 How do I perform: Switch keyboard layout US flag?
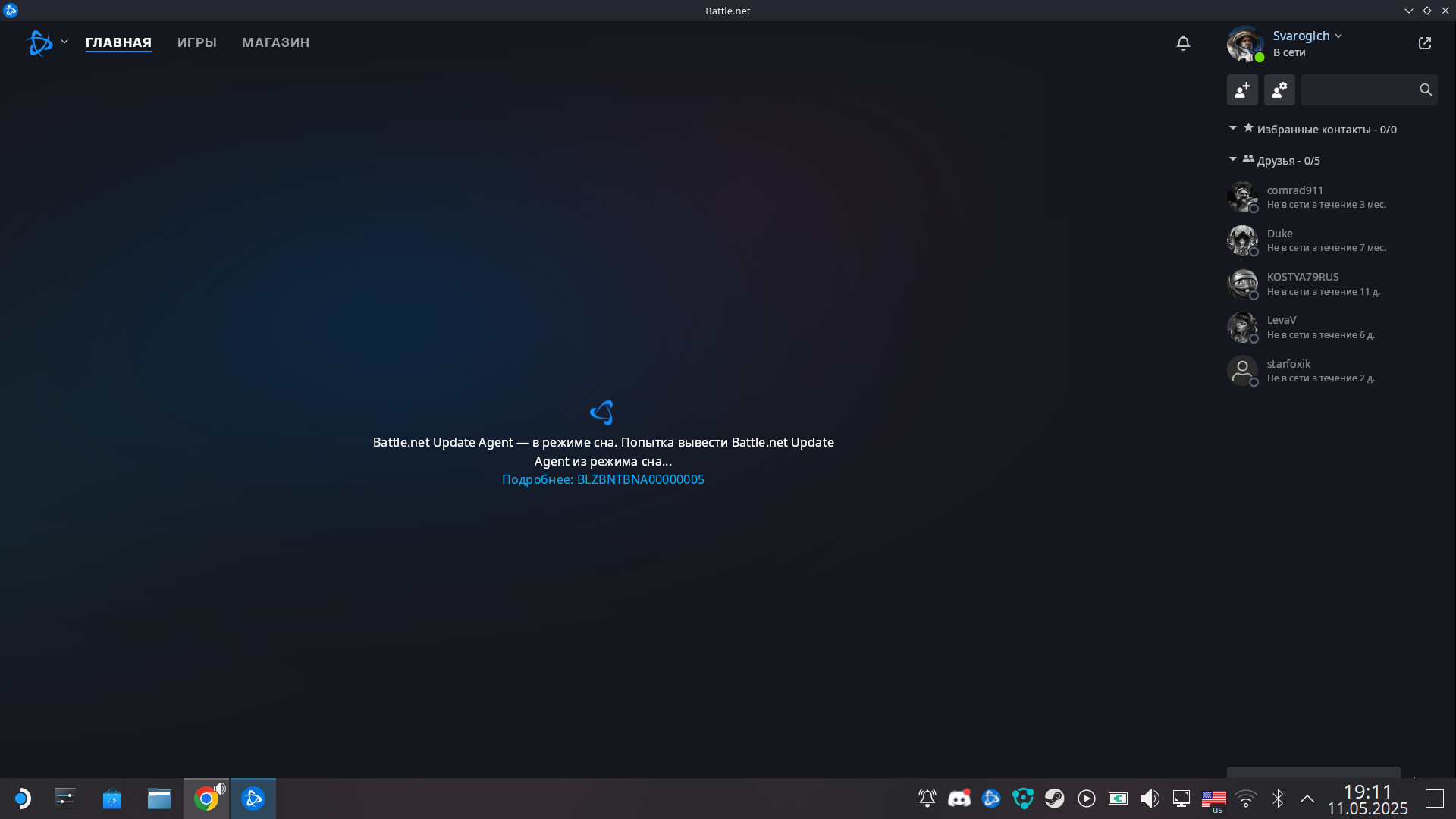(1214, 800)
